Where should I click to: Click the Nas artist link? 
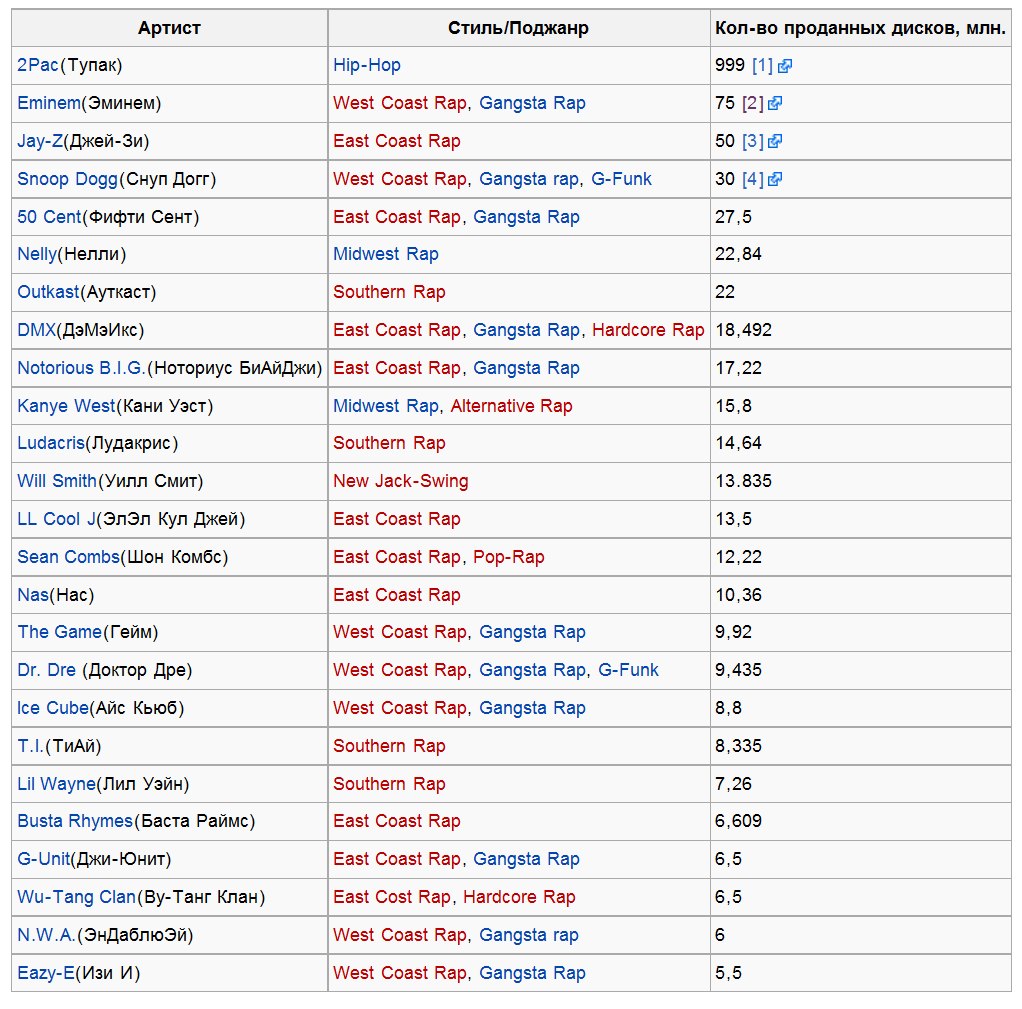[33, 594]
